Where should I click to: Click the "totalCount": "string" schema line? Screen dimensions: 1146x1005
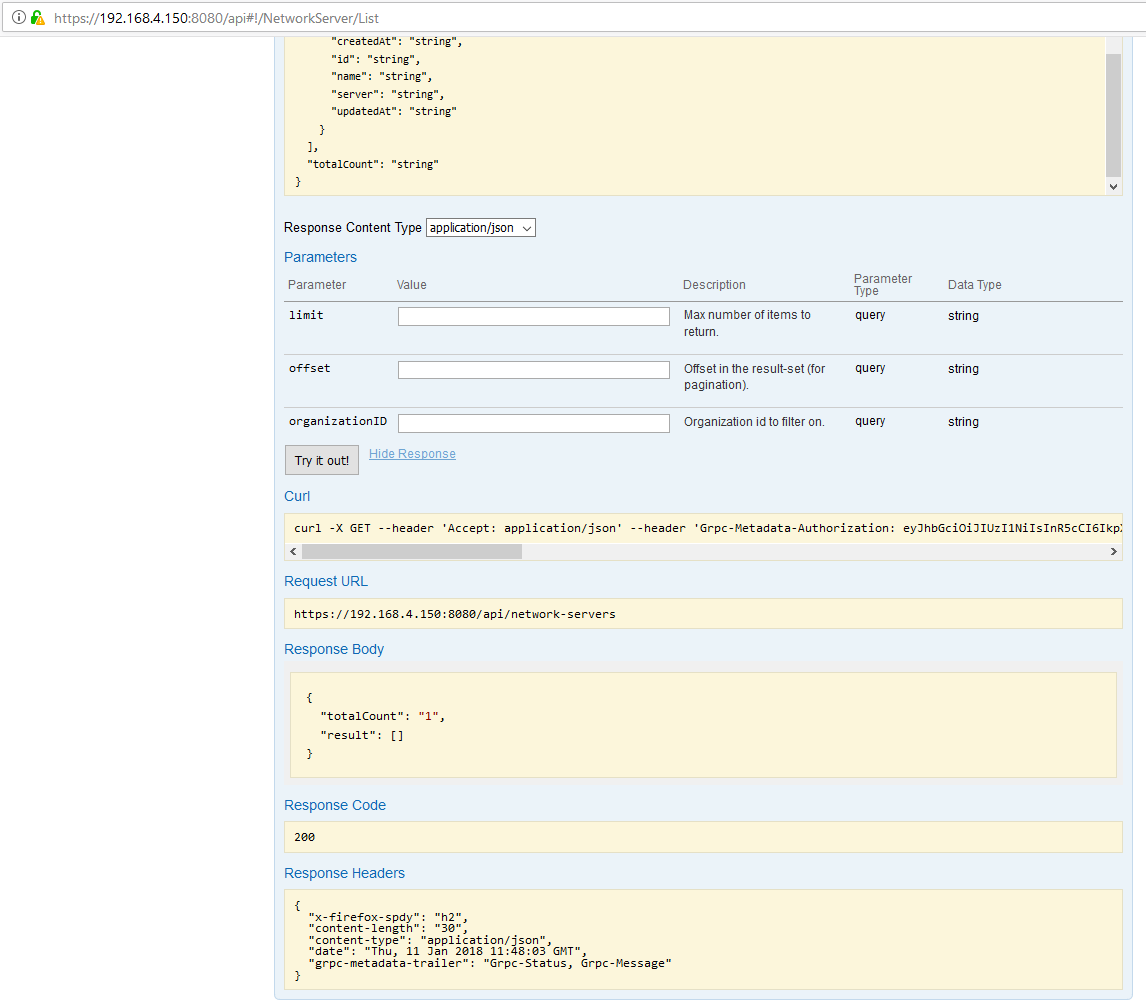click(373, 164)
